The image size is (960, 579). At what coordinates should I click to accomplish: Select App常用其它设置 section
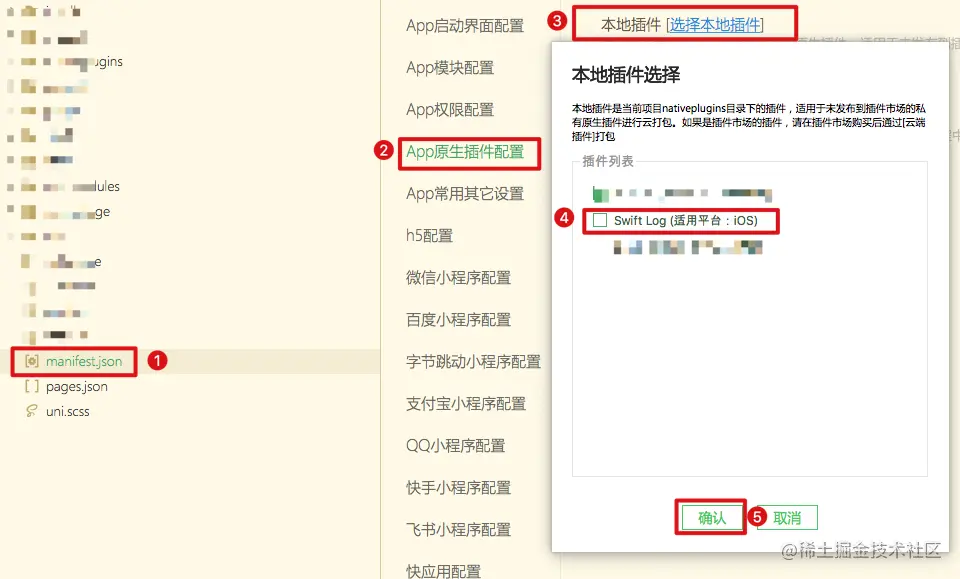coord(465,194)
